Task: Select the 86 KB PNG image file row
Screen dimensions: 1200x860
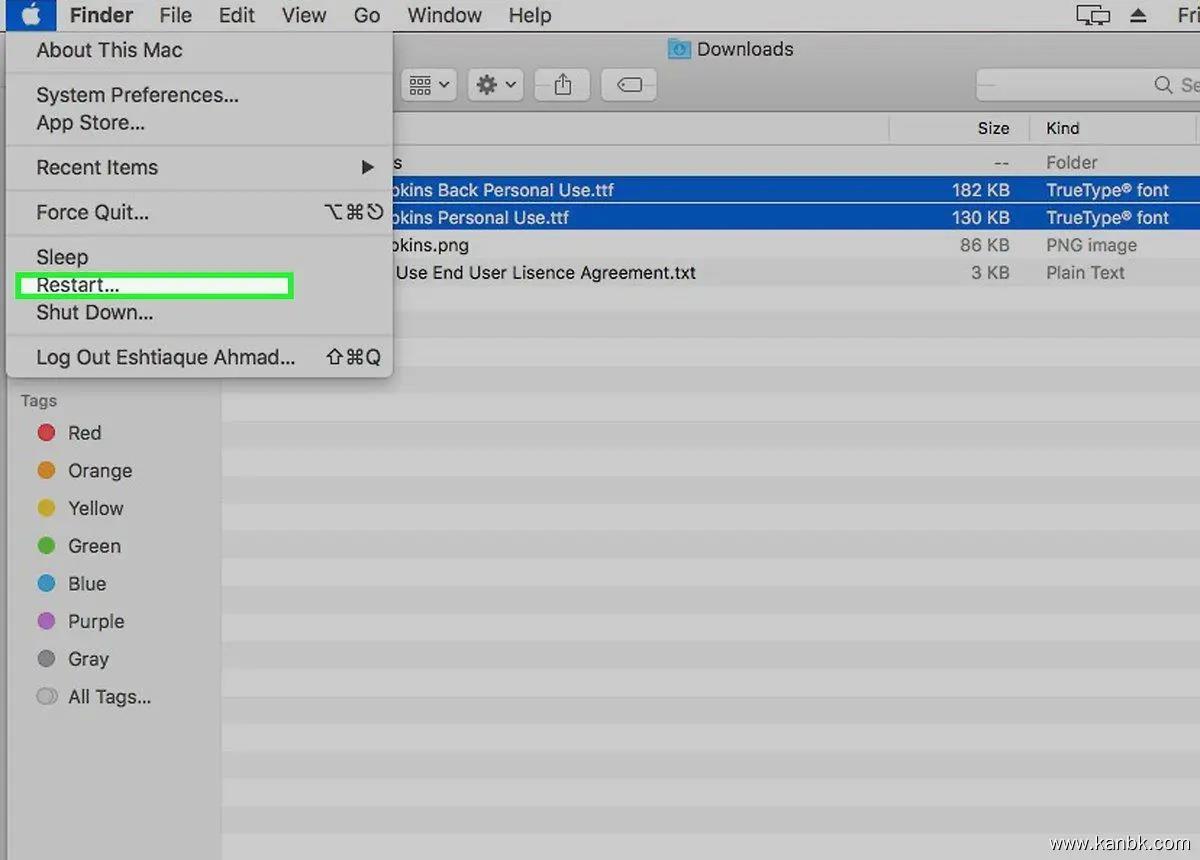Action: (x=700, y=245)
